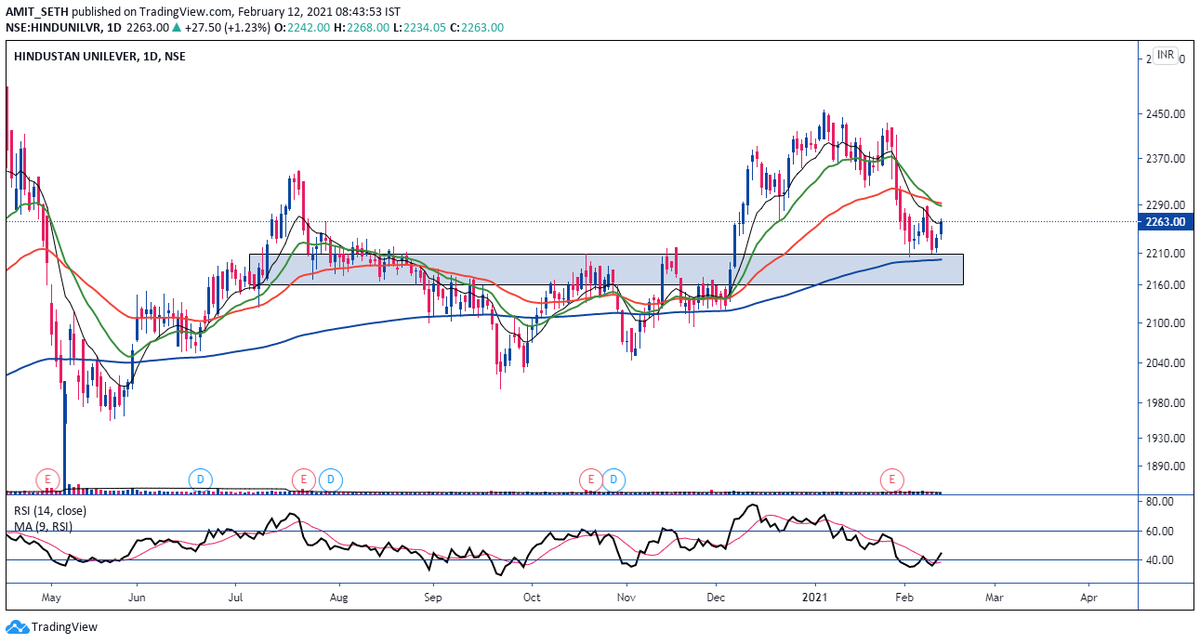Image resolution: width=1200 pixels, height=644 pixels.
Task: Click the current price label 2263.00
Action: pyautogui.click(x=1165, y=222)
